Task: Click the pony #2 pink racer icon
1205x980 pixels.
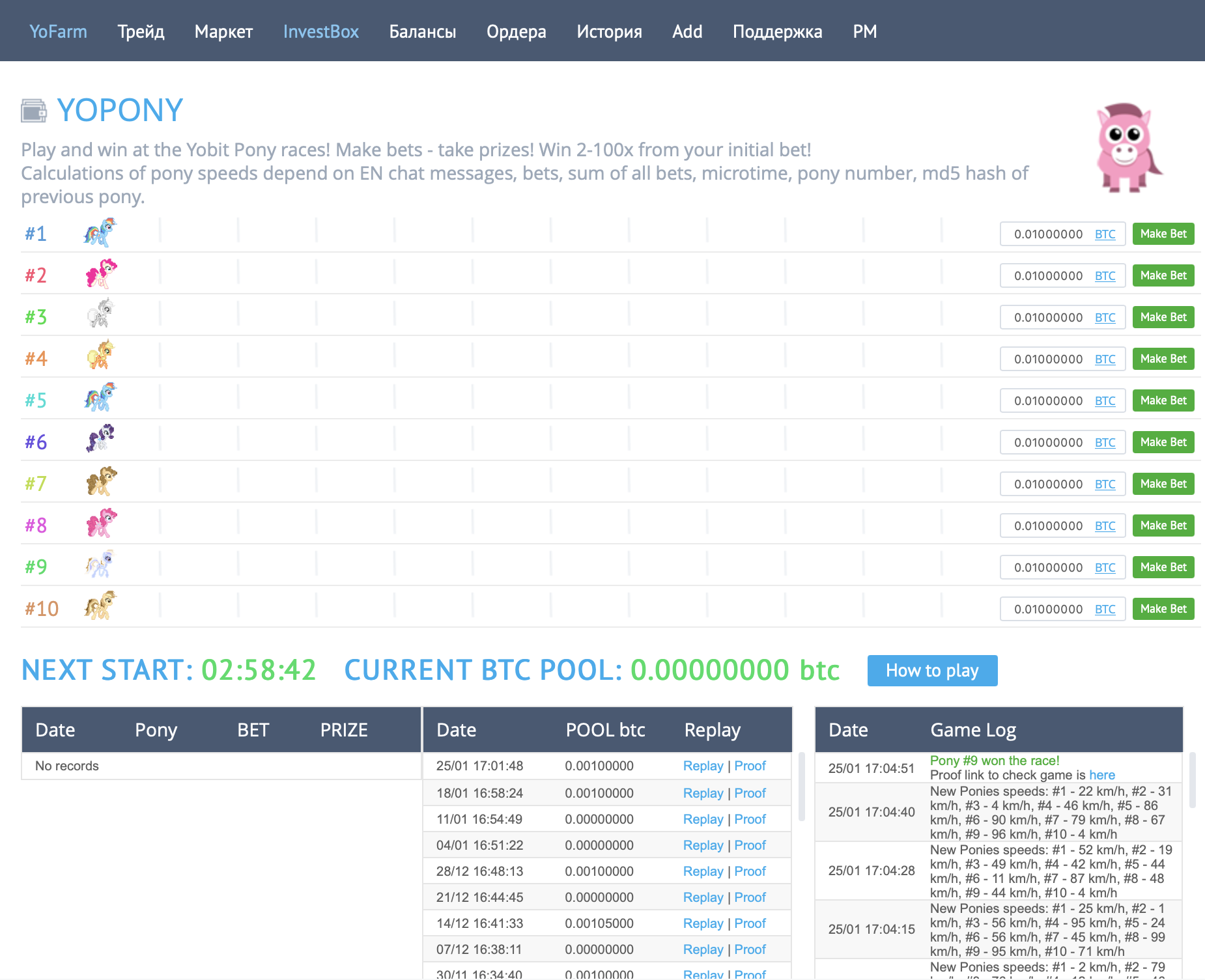Action: [101, 273]
